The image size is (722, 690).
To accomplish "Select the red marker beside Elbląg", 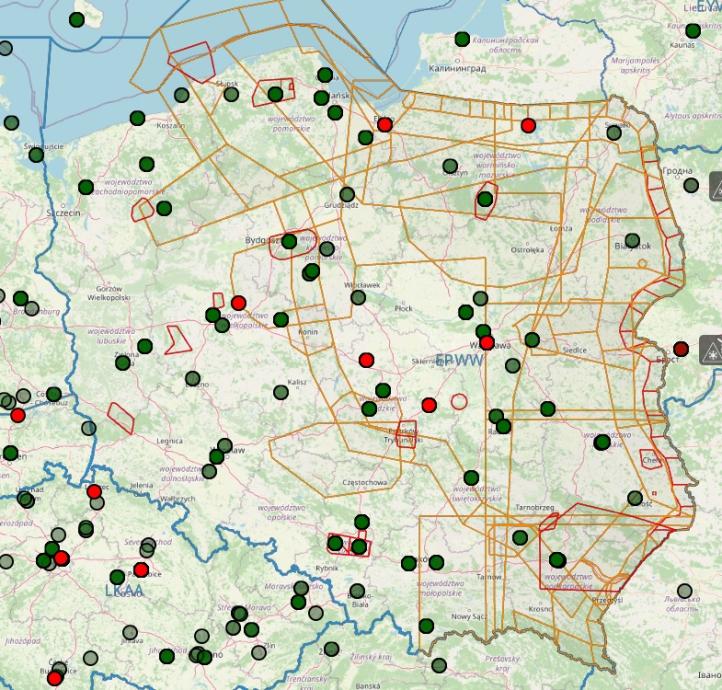I will point(384,124).
